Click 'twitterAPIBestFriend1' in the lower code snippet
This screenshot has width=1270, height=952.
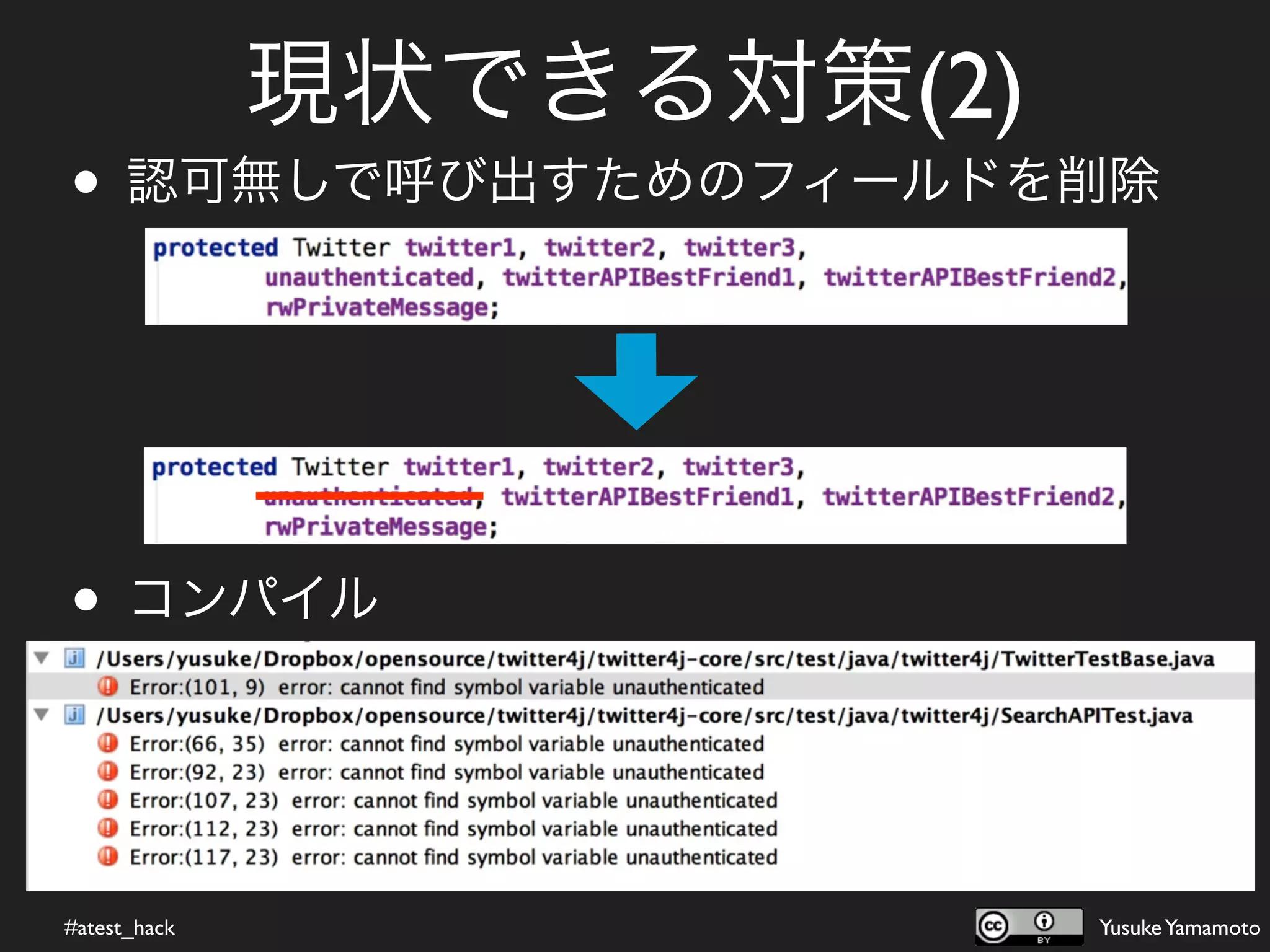tap(648, 497)
